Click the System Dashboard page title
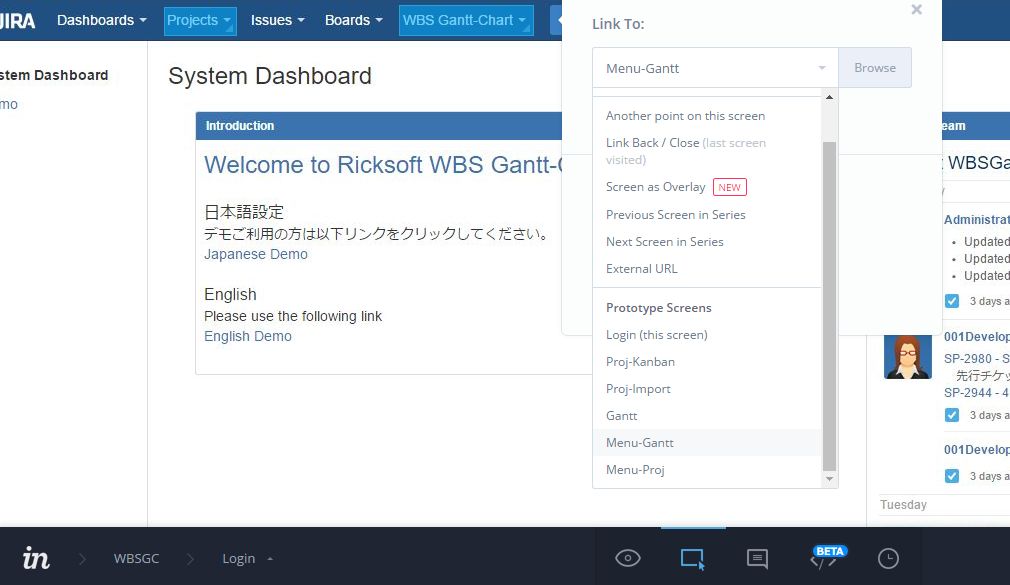 pos(270,76)
